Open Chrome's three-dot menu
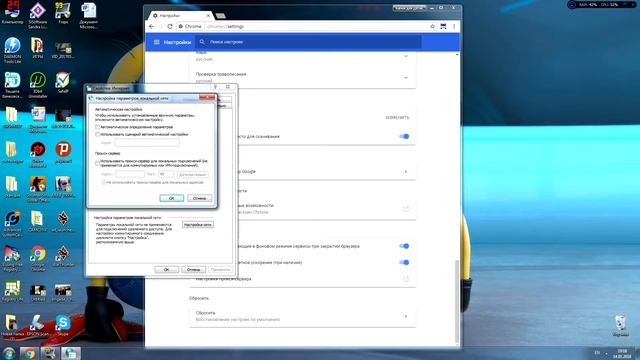Viewport: 640px width, 360px height. click(454, 27)
